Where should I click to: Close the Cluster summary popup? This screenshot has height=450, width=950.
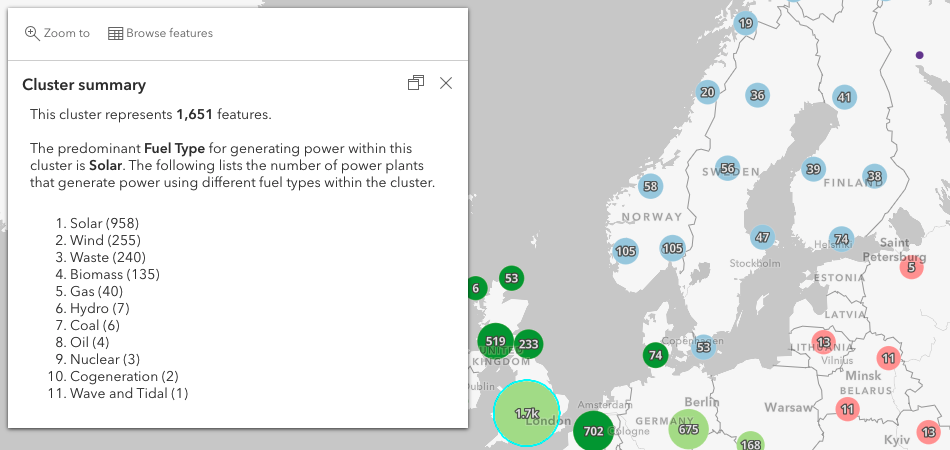[446, 83]
